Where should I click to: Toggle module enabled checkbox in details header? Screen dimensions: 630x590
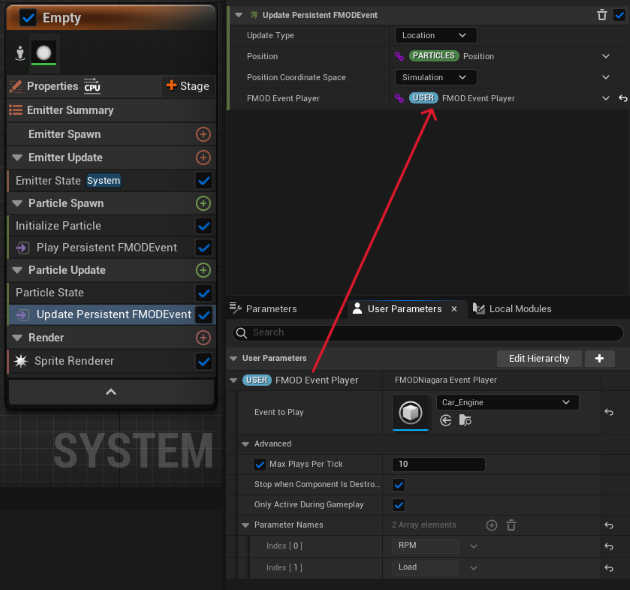(x=619, y=15)
